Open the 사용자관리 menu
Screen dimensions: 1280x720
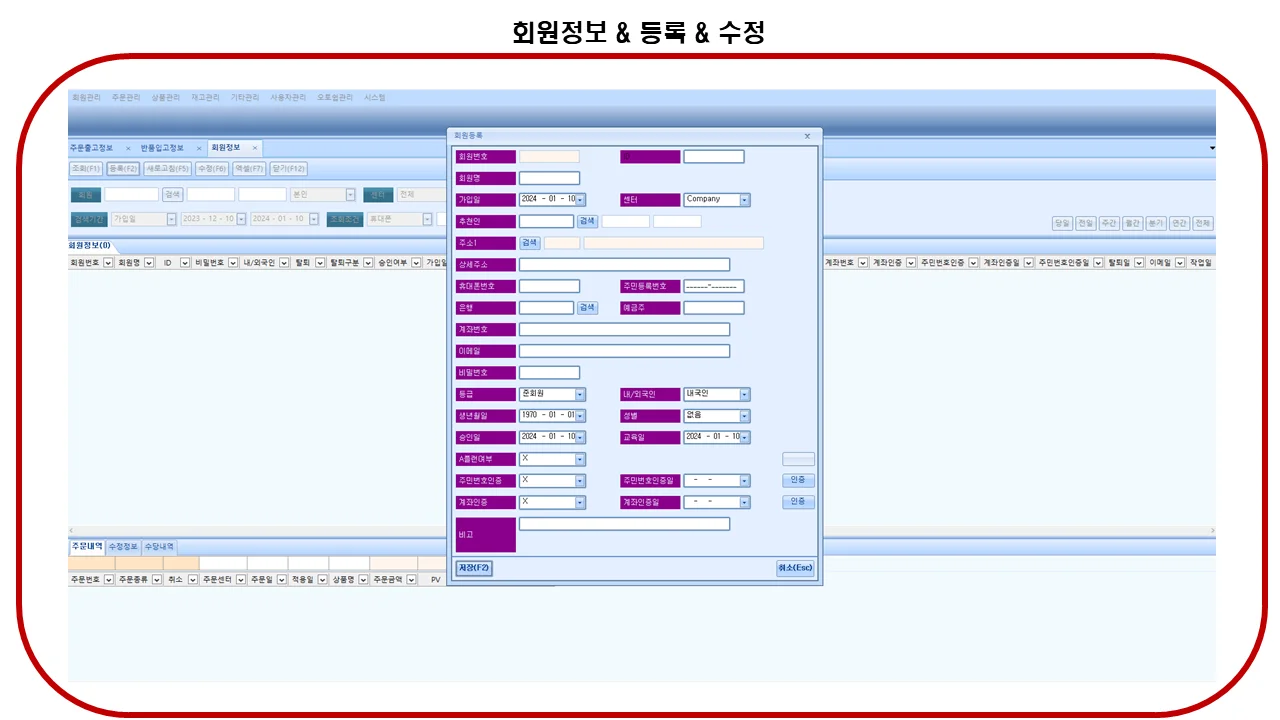288,98
